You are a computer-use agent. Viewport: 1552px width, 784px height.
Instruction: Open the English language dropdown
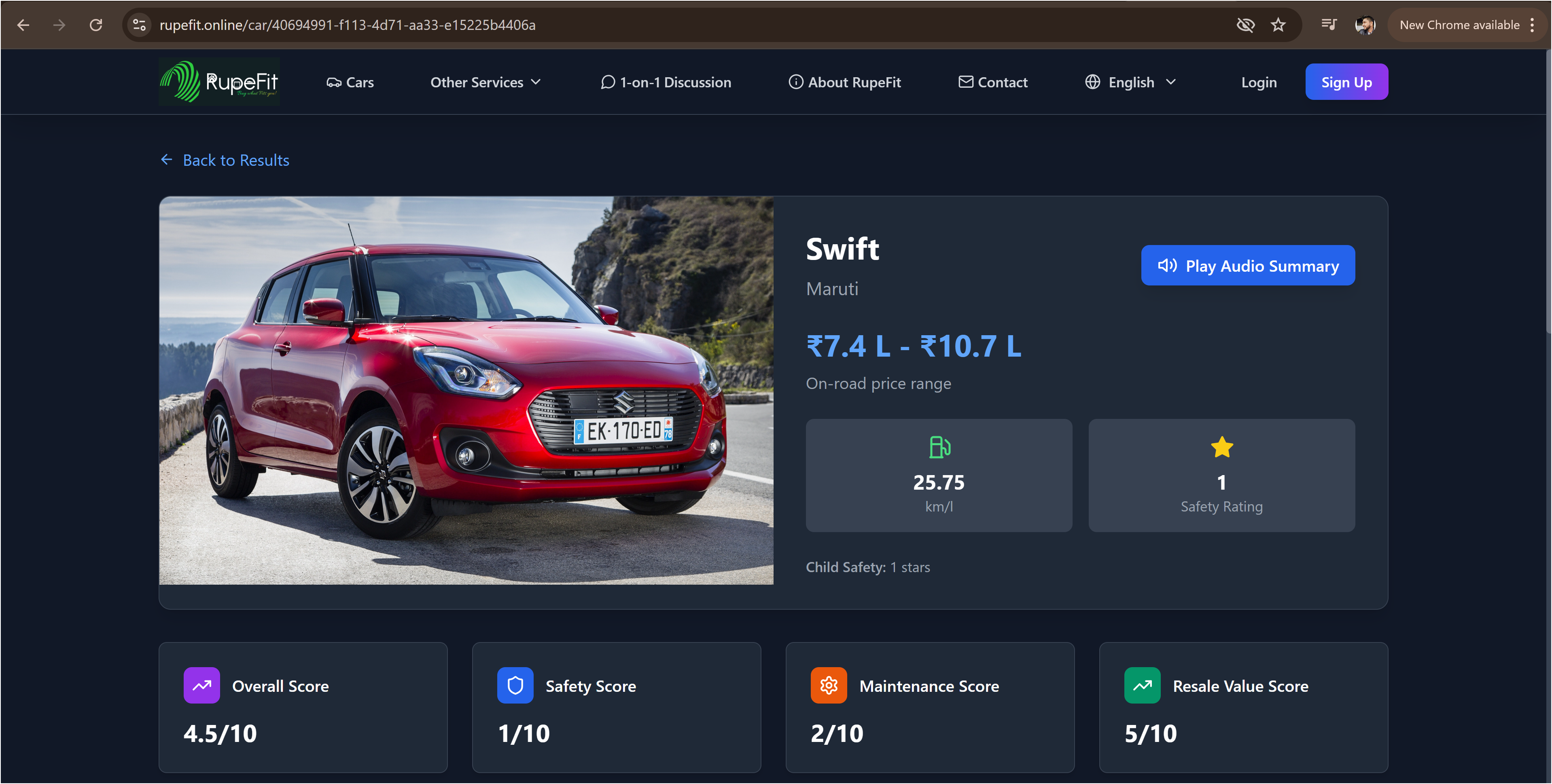(x=1131, y=82)
